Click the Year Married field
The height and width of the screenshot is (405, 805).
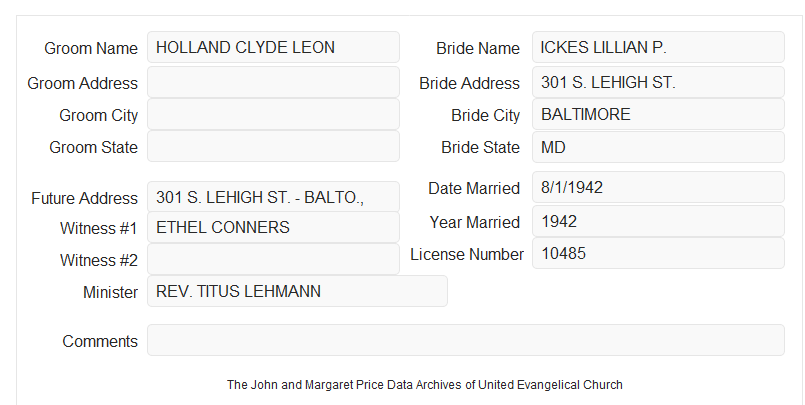(x=658, y=221)
